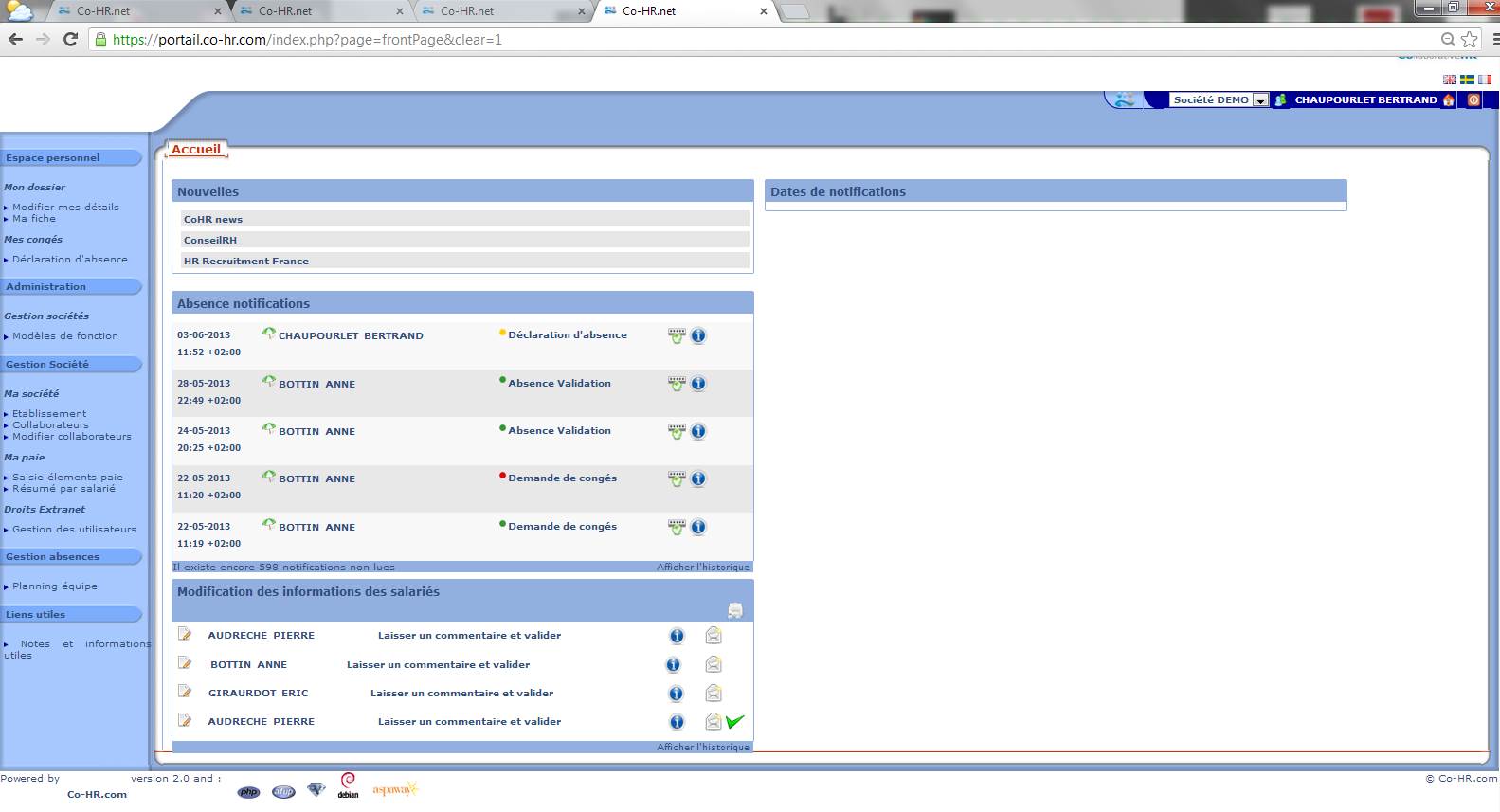Viewport: 1500px width, 812px height.
Task: Click the envelope icon on GIRAURDOT ERIC row
Action: [x=714, y=694]
